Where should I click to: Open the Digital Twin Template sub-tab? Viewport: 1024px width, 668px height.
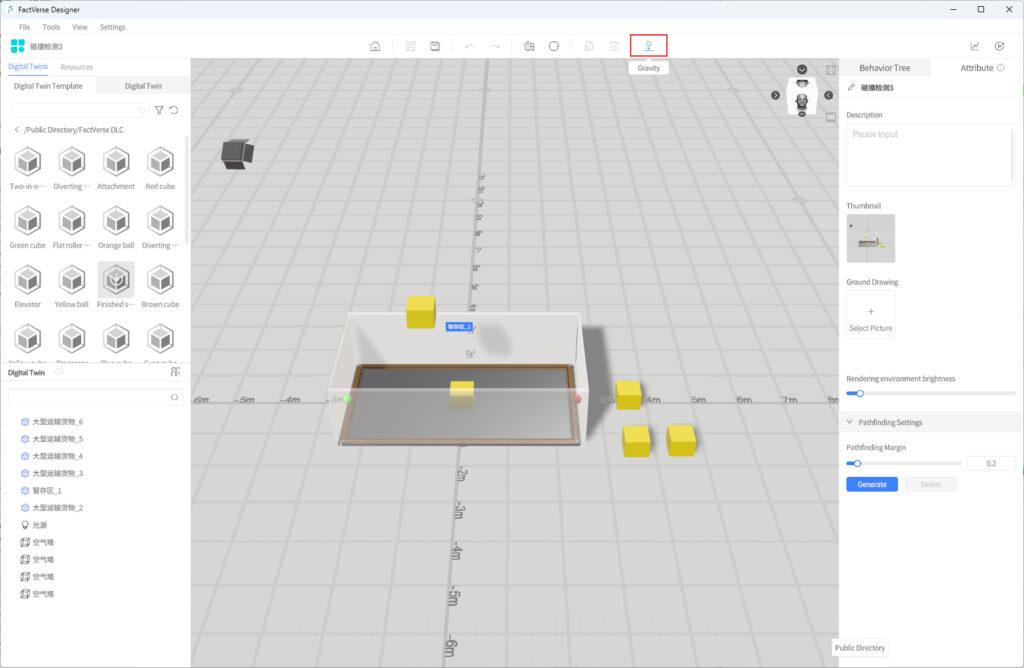48,86
